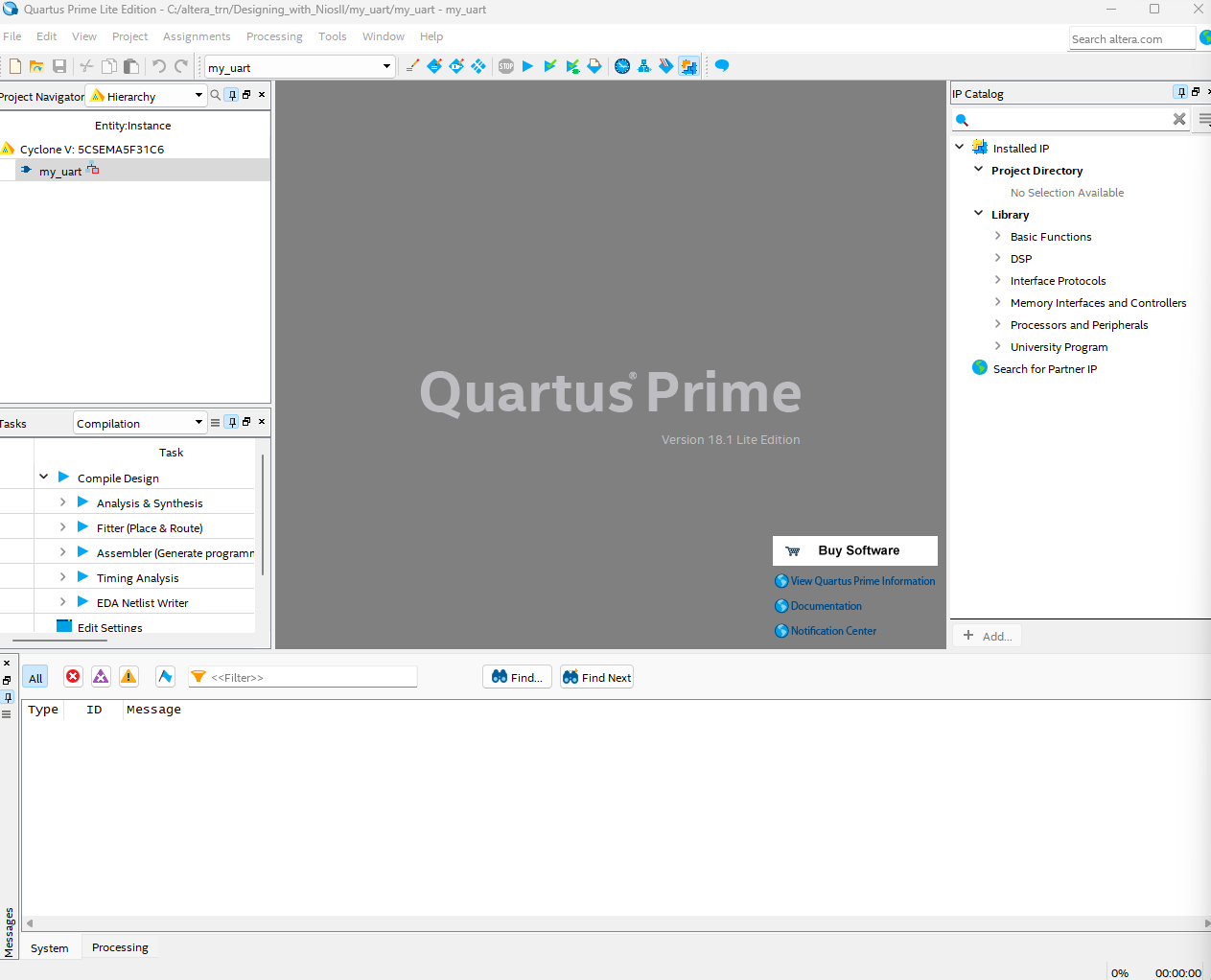Toggle the pin on IP Catalog panel
The image size is (1211, 980).
[1181, 92]
